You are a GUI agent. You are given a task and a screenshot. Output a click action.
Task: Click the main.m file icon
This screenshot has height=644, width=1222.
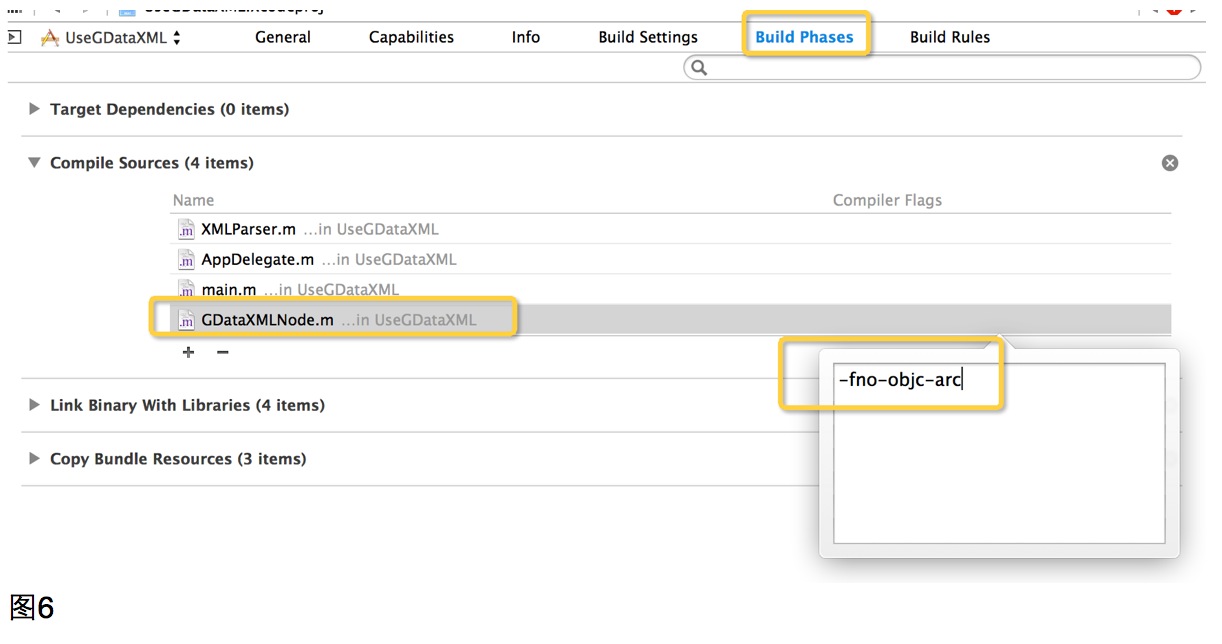186,290
